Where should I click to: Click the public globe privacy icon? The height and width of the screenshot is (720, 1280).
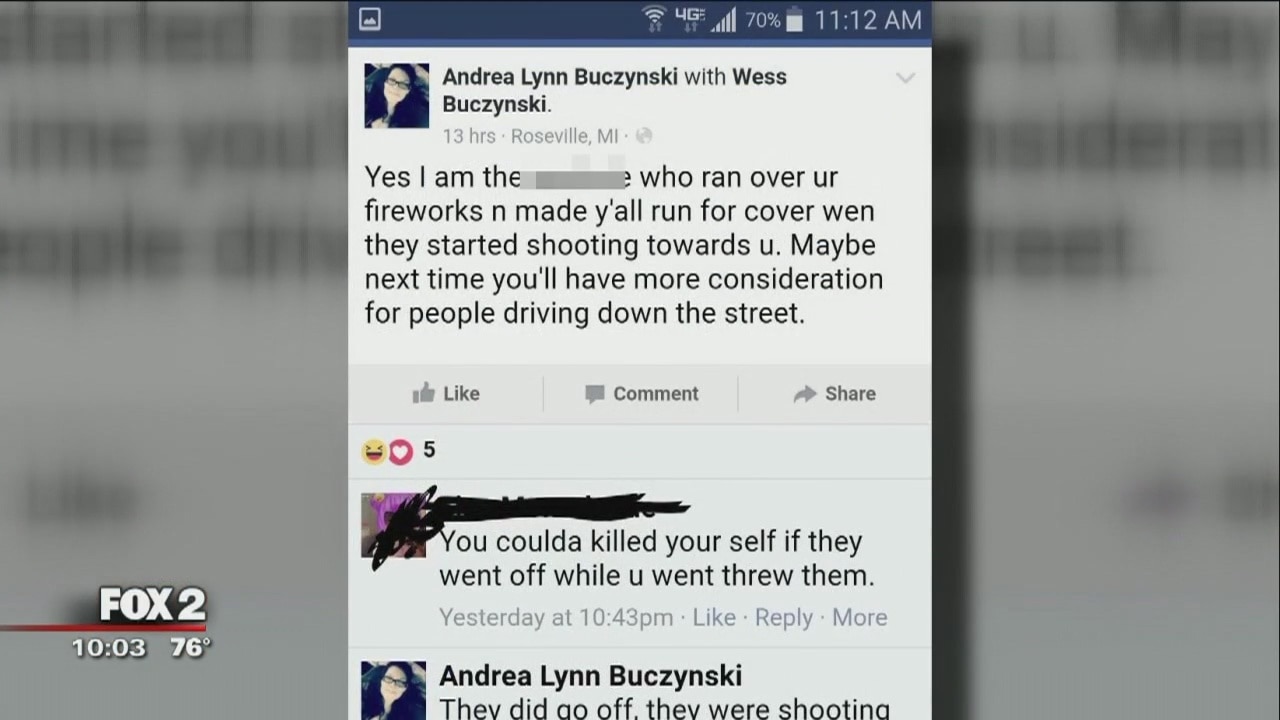click(644, 135)
